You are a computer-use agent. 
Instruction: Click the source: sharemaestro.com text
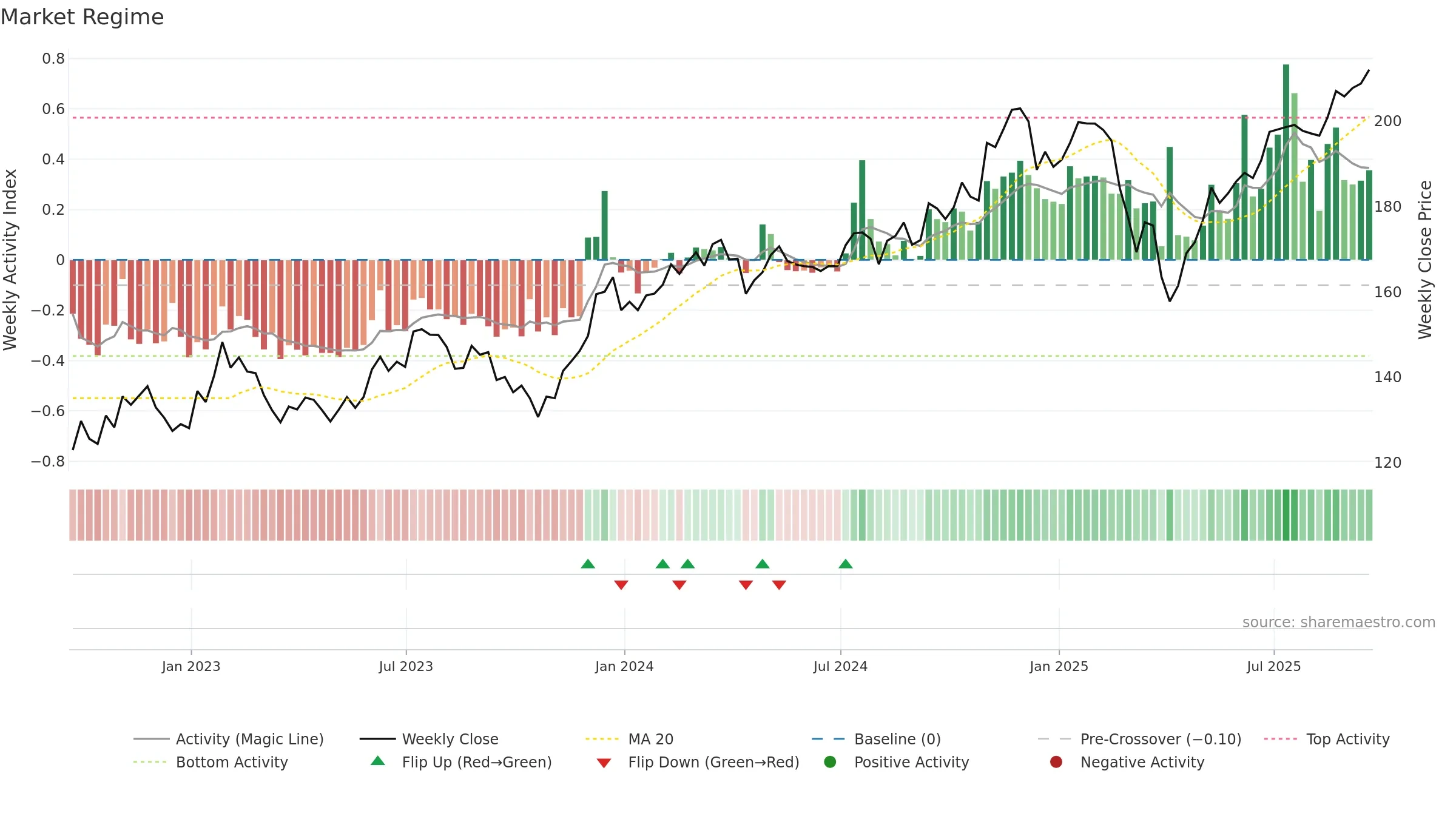pyautogui.click(x=1339, y=622)
